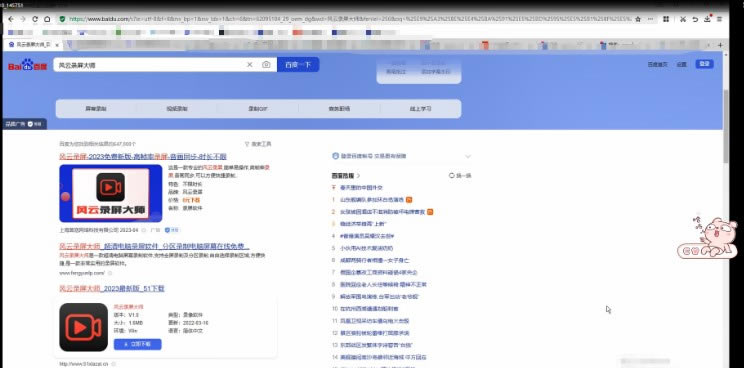Select the 录制GIF category tab

click(258, 109)
